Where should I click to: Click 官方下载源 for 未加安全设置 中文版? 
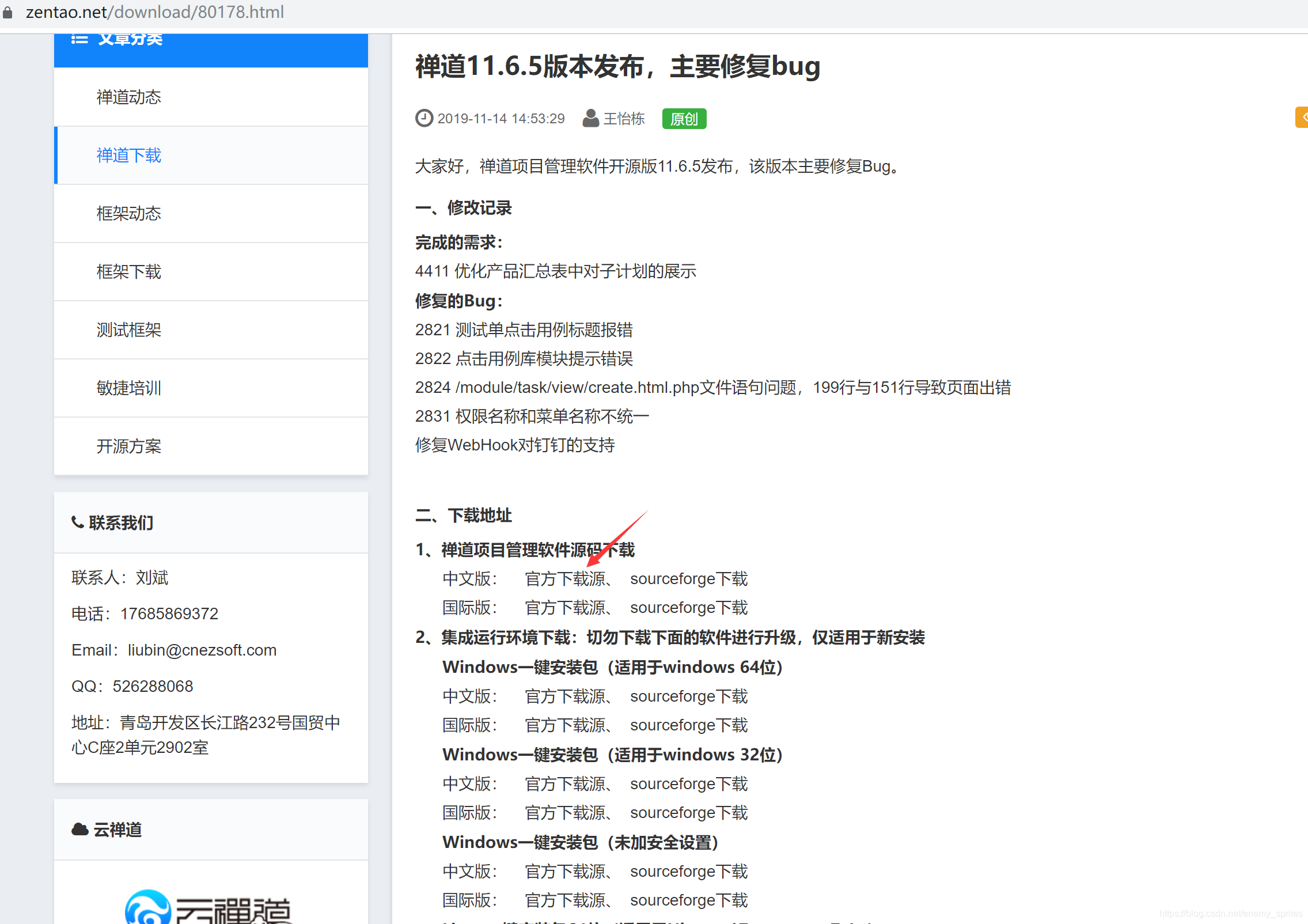click(x=565, y=872)
